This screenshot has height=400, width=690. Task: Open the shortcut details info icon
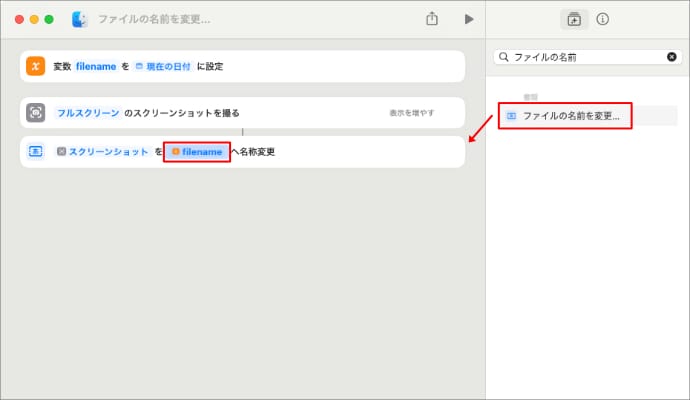[603, 19]
